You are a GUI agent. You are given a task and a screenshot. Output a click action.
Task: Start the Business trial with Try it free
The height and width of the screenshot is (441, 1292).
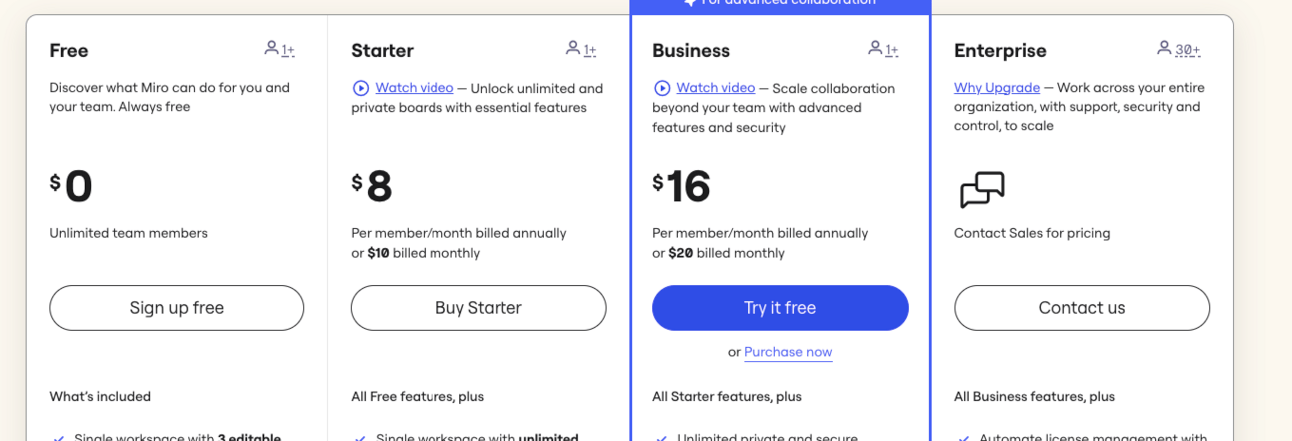780,308
